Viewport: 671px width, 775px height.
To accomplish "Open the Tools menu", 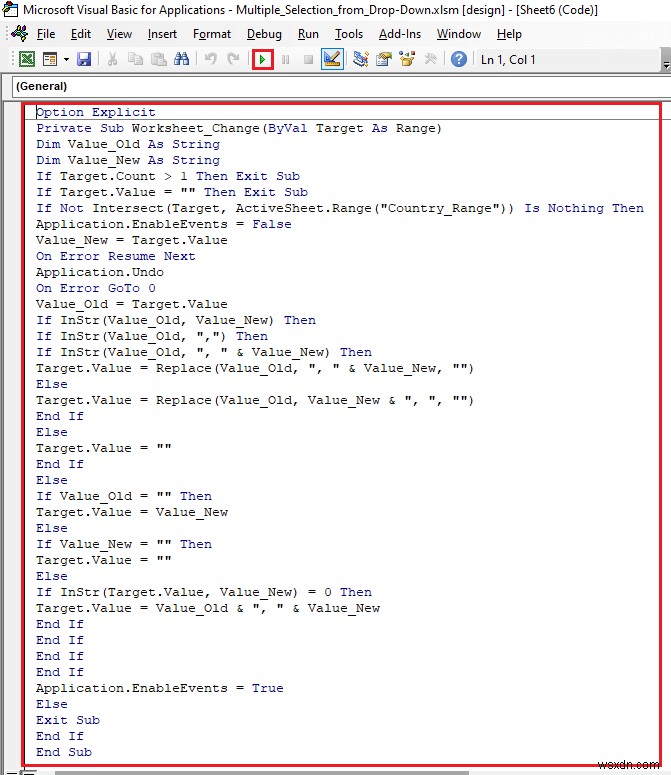I will (349, 34).
